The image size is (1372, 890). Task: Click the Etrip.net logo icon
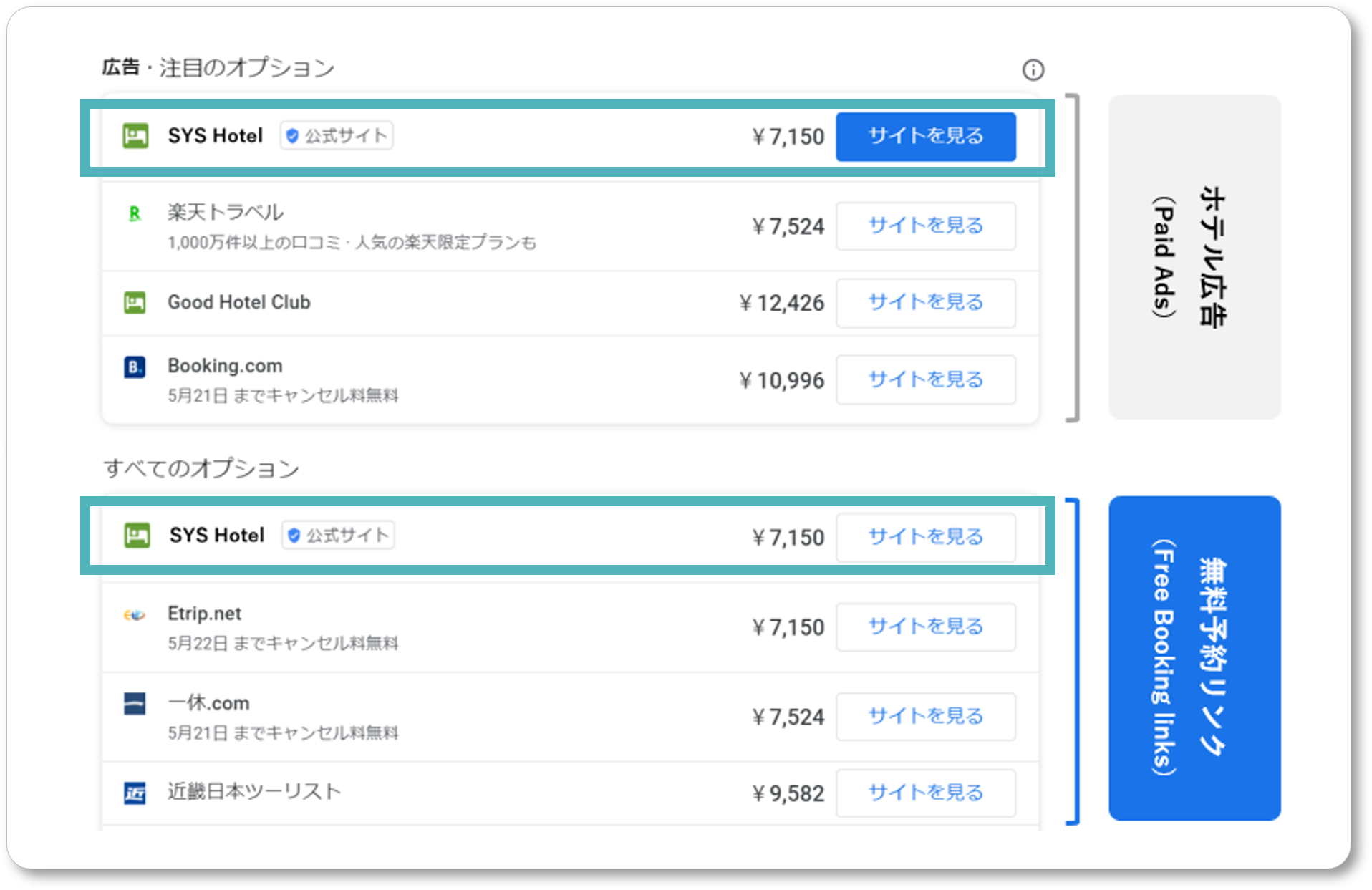[x=135, y=615]
